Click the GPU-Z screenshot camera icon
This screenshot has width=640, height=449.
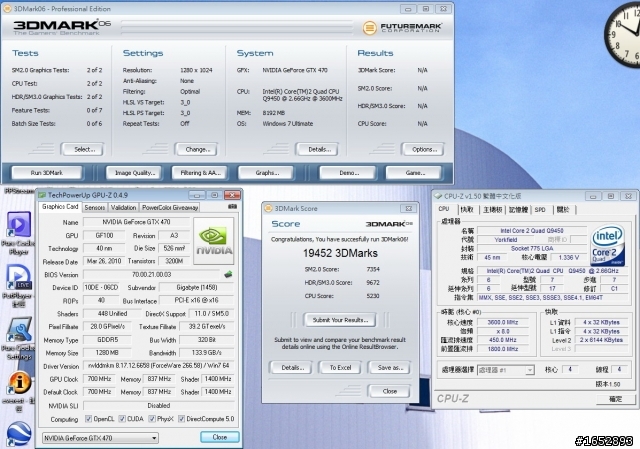[x=233, y=207]
